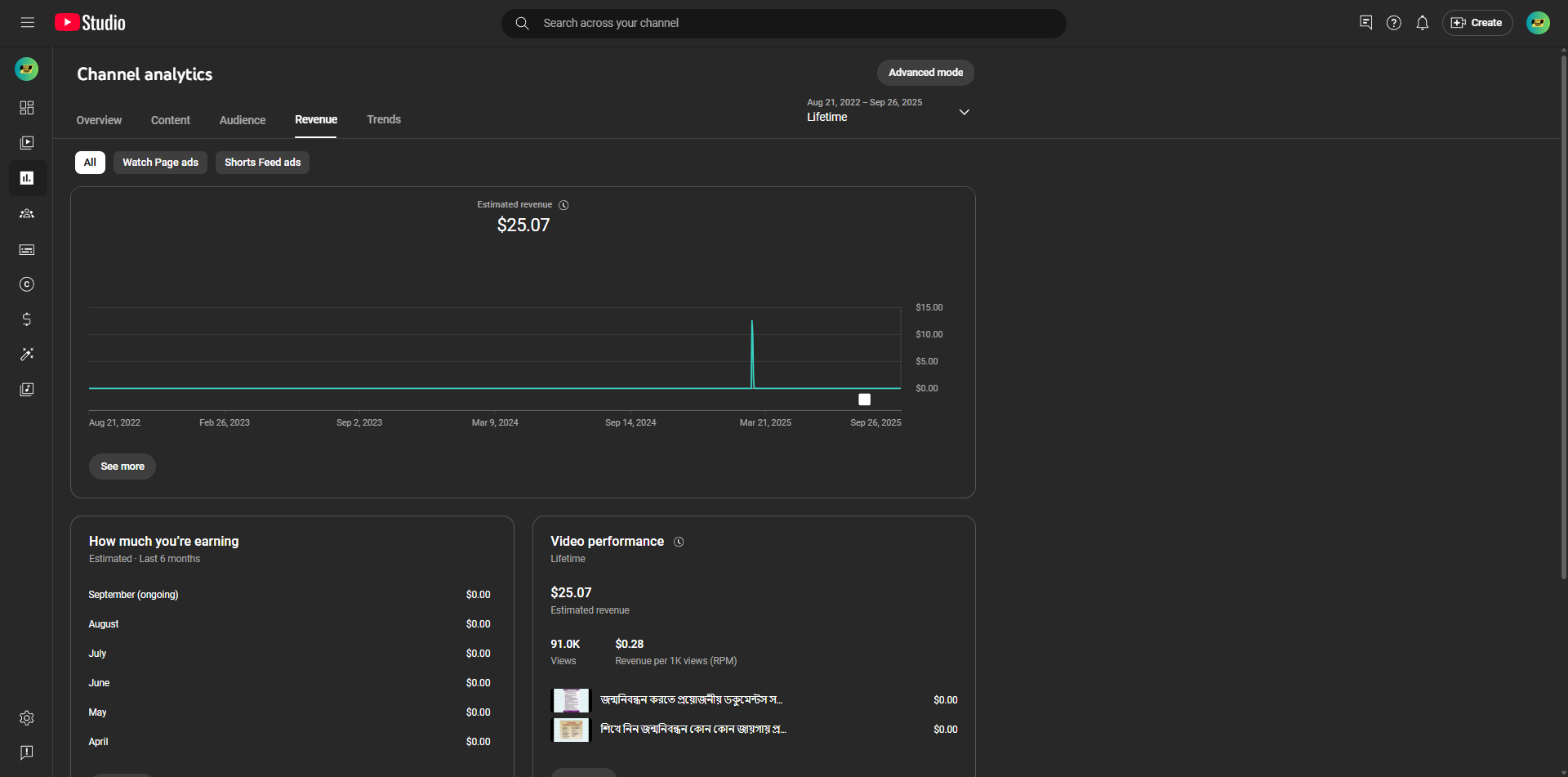Open the Earn dollar-sign sidebar icon
1568x777 pixels.
pos(27,319)
